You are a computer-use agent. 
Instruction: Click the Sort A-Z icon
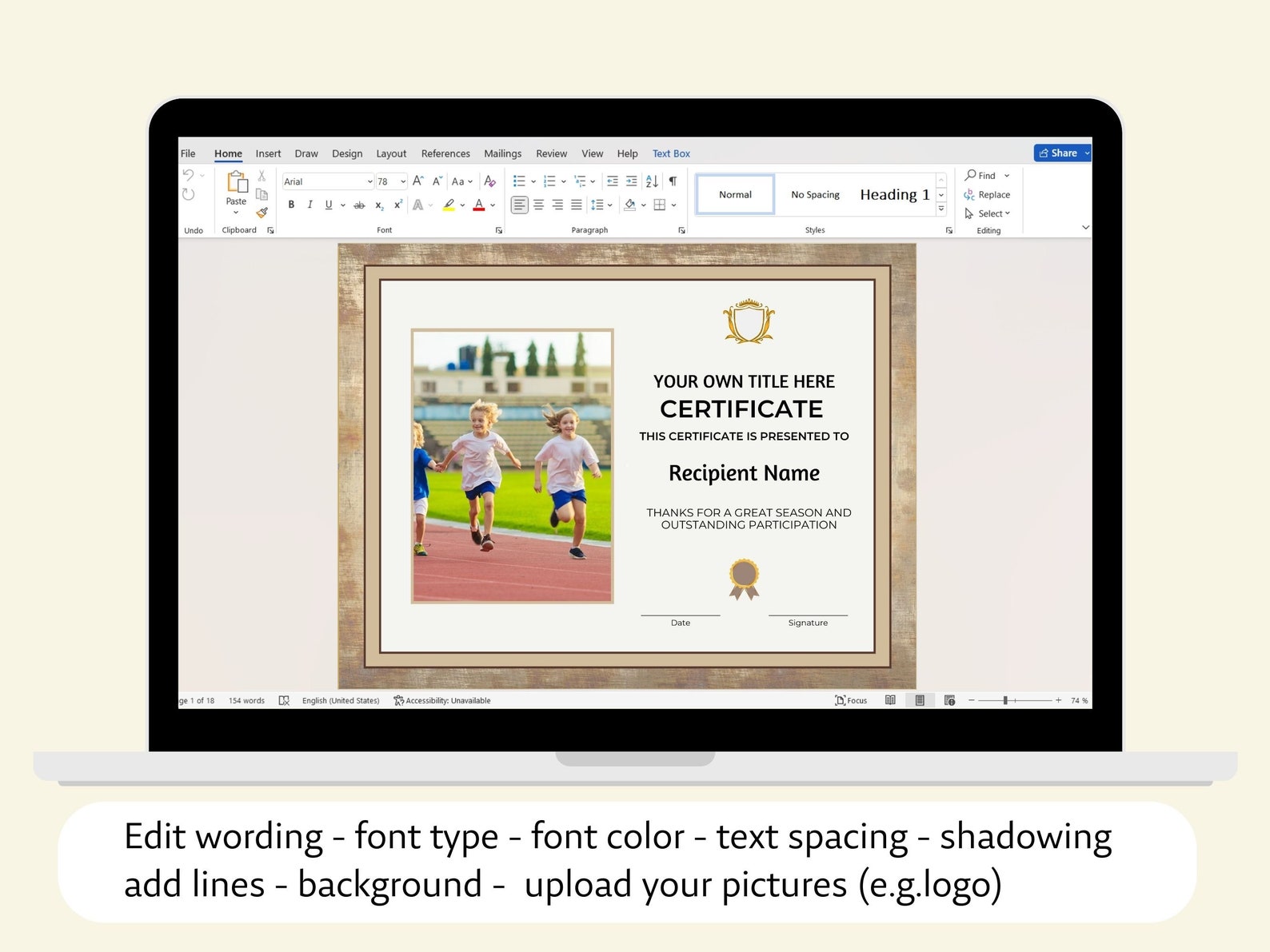(x=652, y=181)
